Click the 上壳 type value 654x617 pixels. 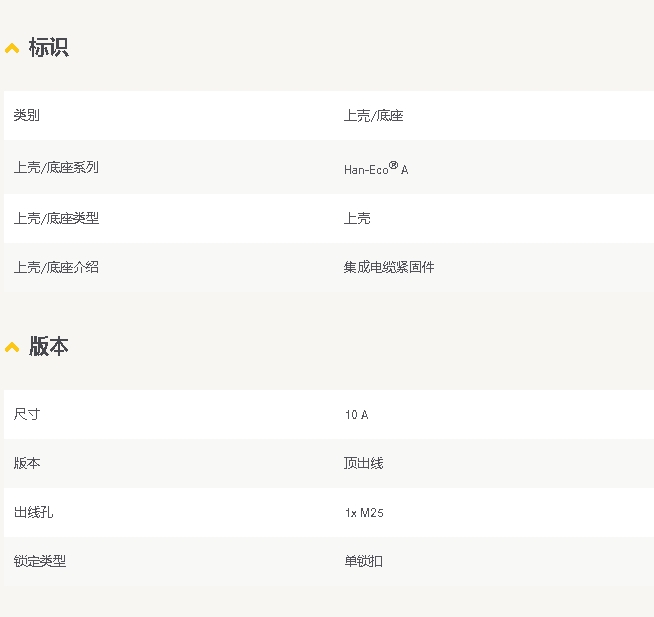click(x=357, y=218)
